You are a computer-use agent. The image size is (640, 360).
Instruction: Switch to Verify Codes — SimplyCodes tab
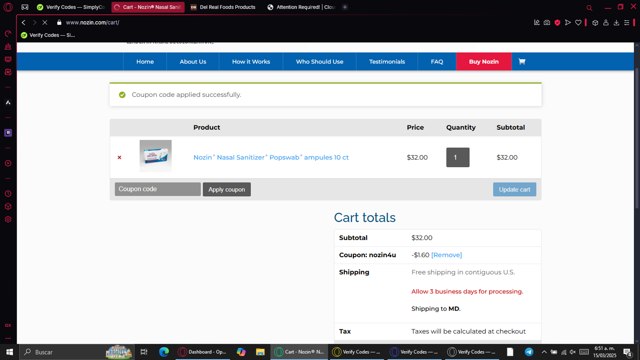(71, 7)
